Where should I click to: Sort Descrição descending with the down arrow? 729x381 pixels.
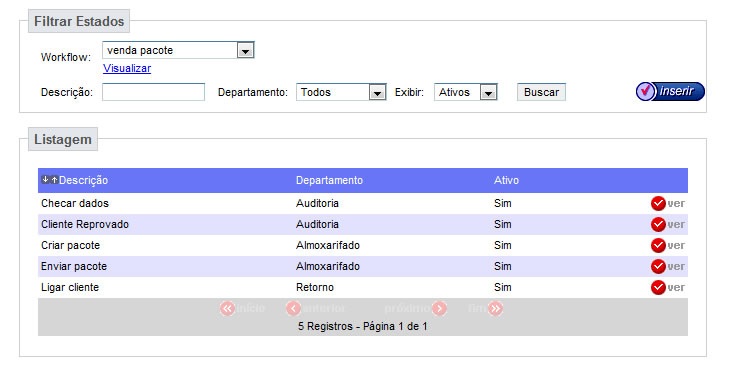tap(45, 180)
